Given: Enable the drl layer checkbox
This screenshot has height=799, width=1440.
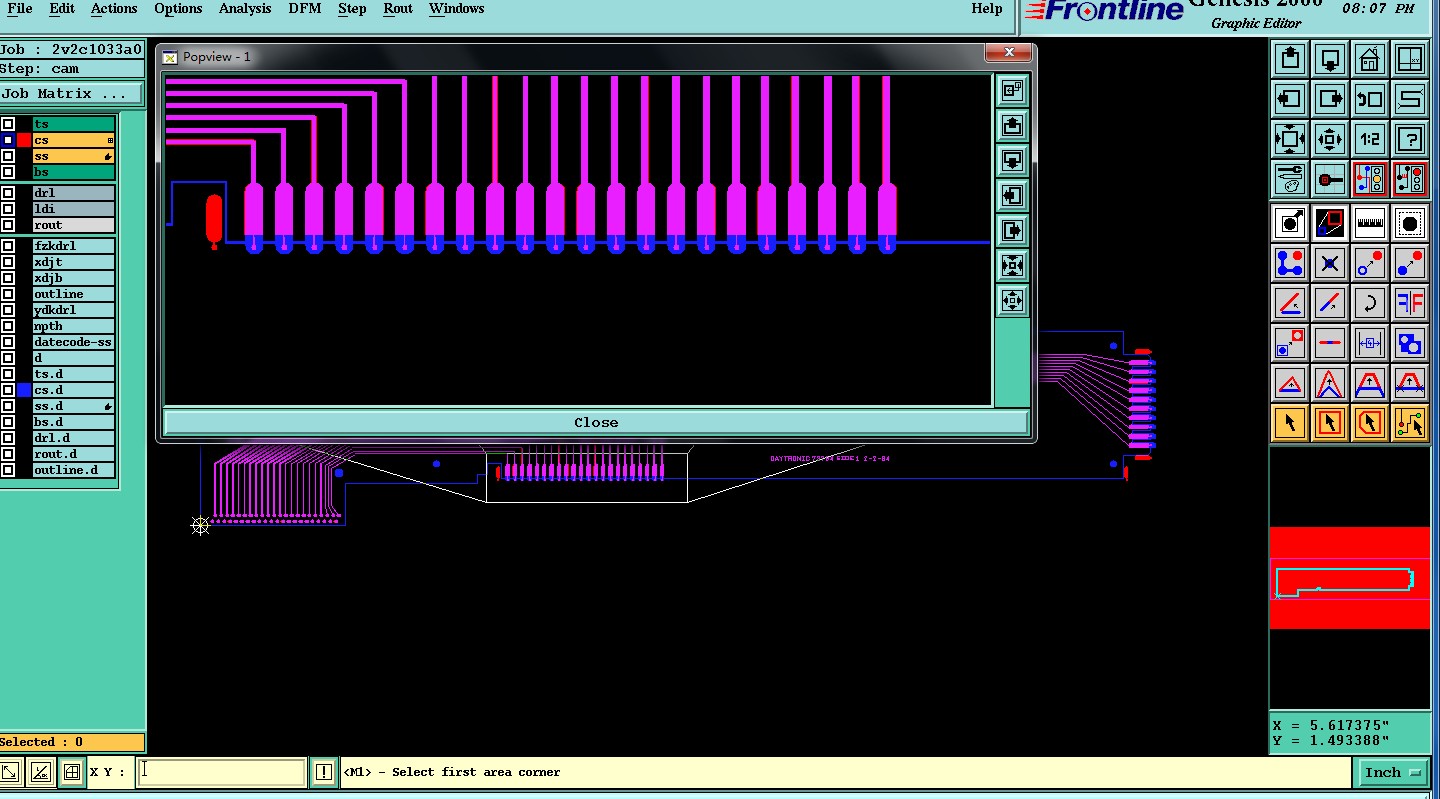Looking at the screenshot, I should tap(8, 193).
